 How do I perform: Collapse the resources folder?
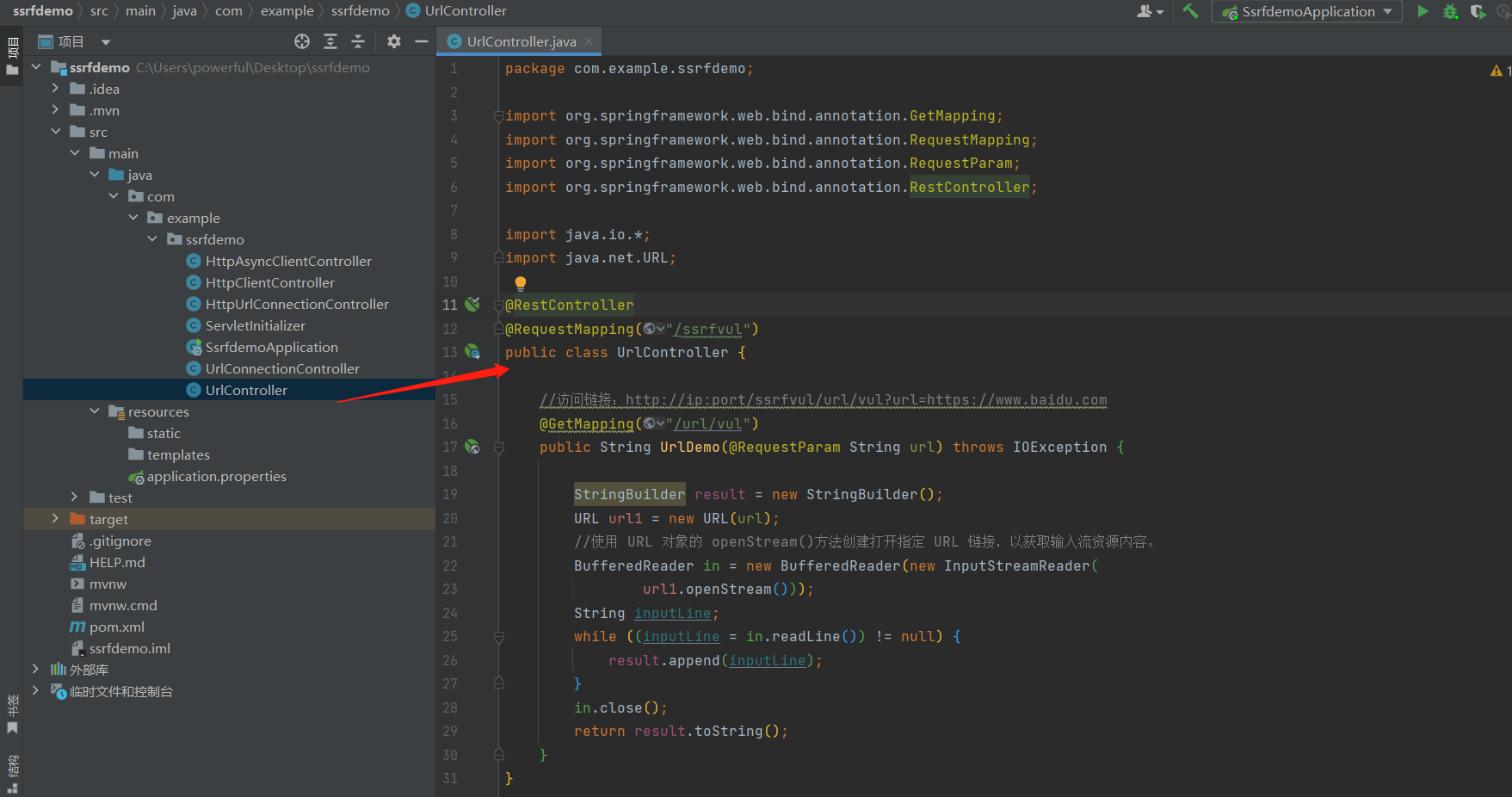(x=95, y=411)
